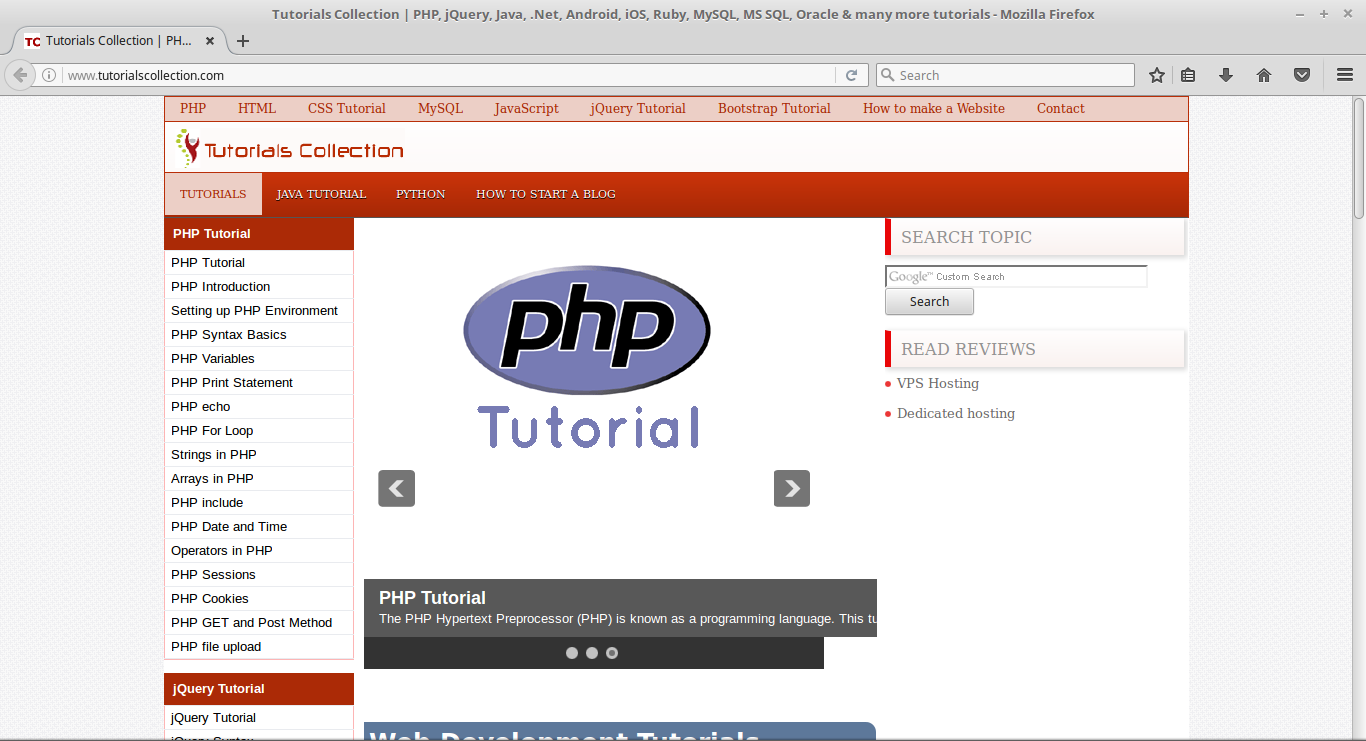Screen dimensions: 1366x741
Task: Open PHP Date and Time link
Action: (229, 527)
